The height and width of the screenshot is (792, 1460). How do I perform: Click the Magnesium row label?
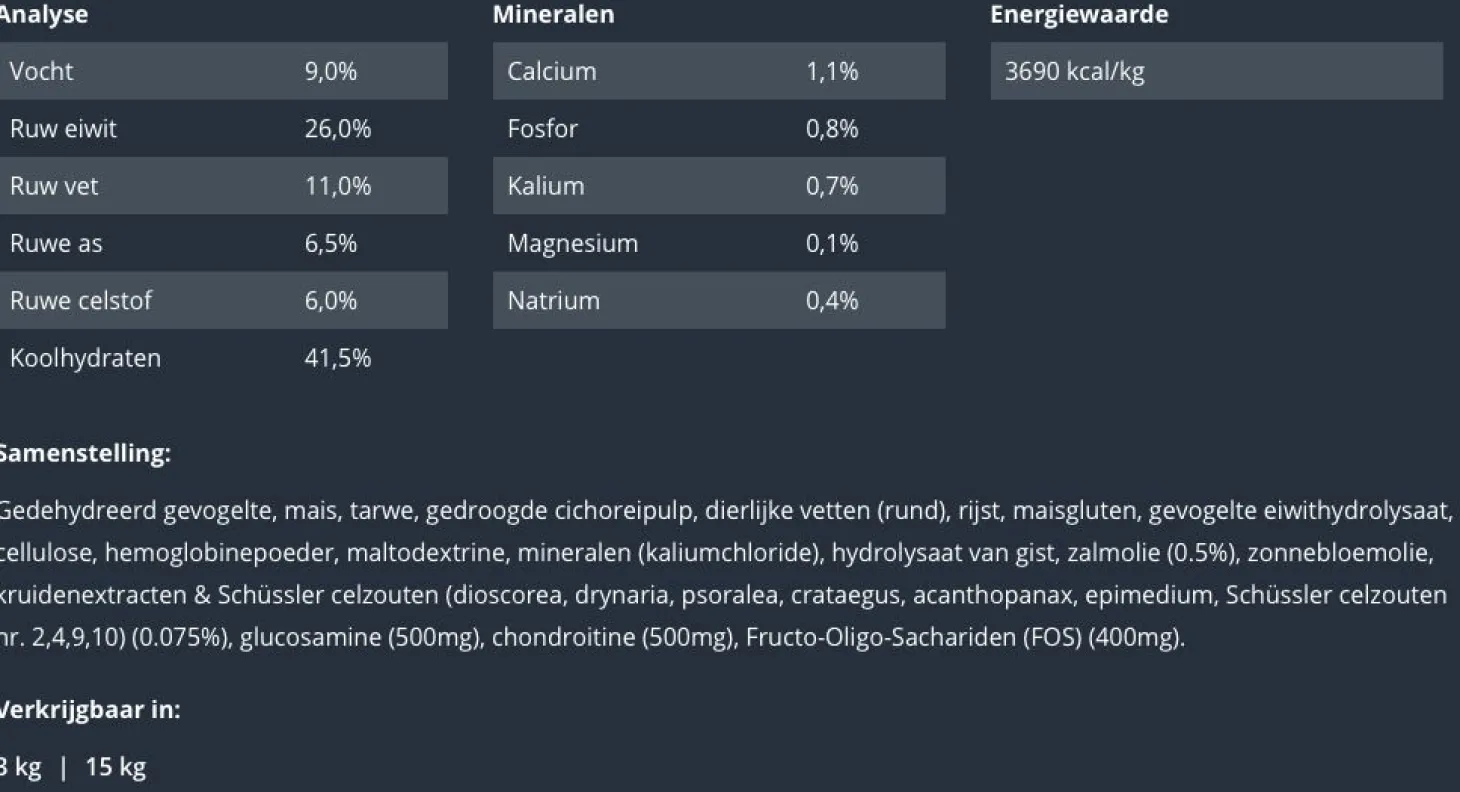pos(572,243)
